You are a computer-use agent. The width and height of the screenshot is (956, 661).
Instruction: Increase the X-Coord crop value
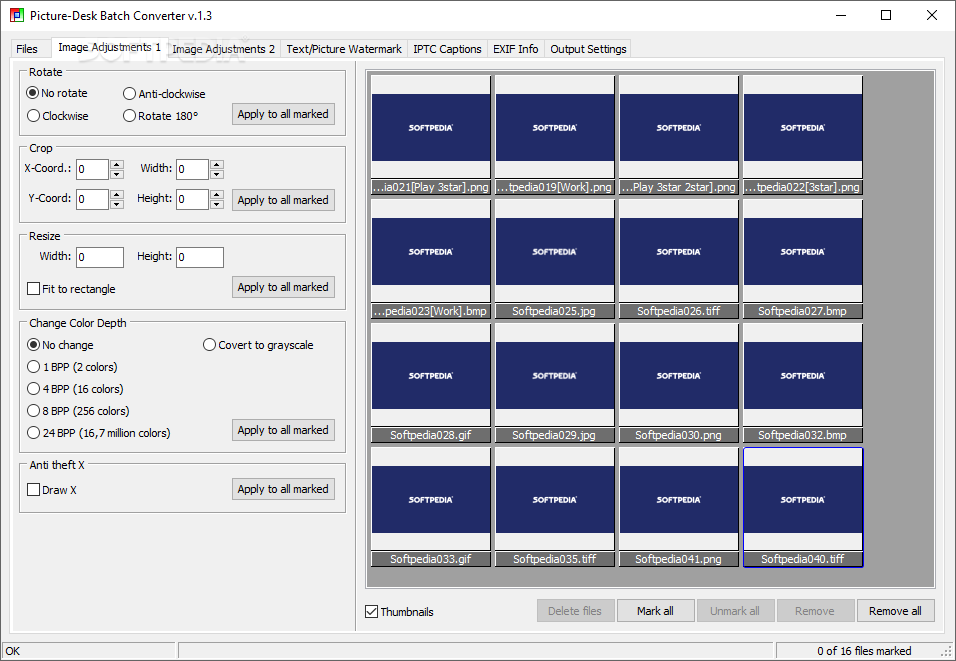[x=117, y=165]
